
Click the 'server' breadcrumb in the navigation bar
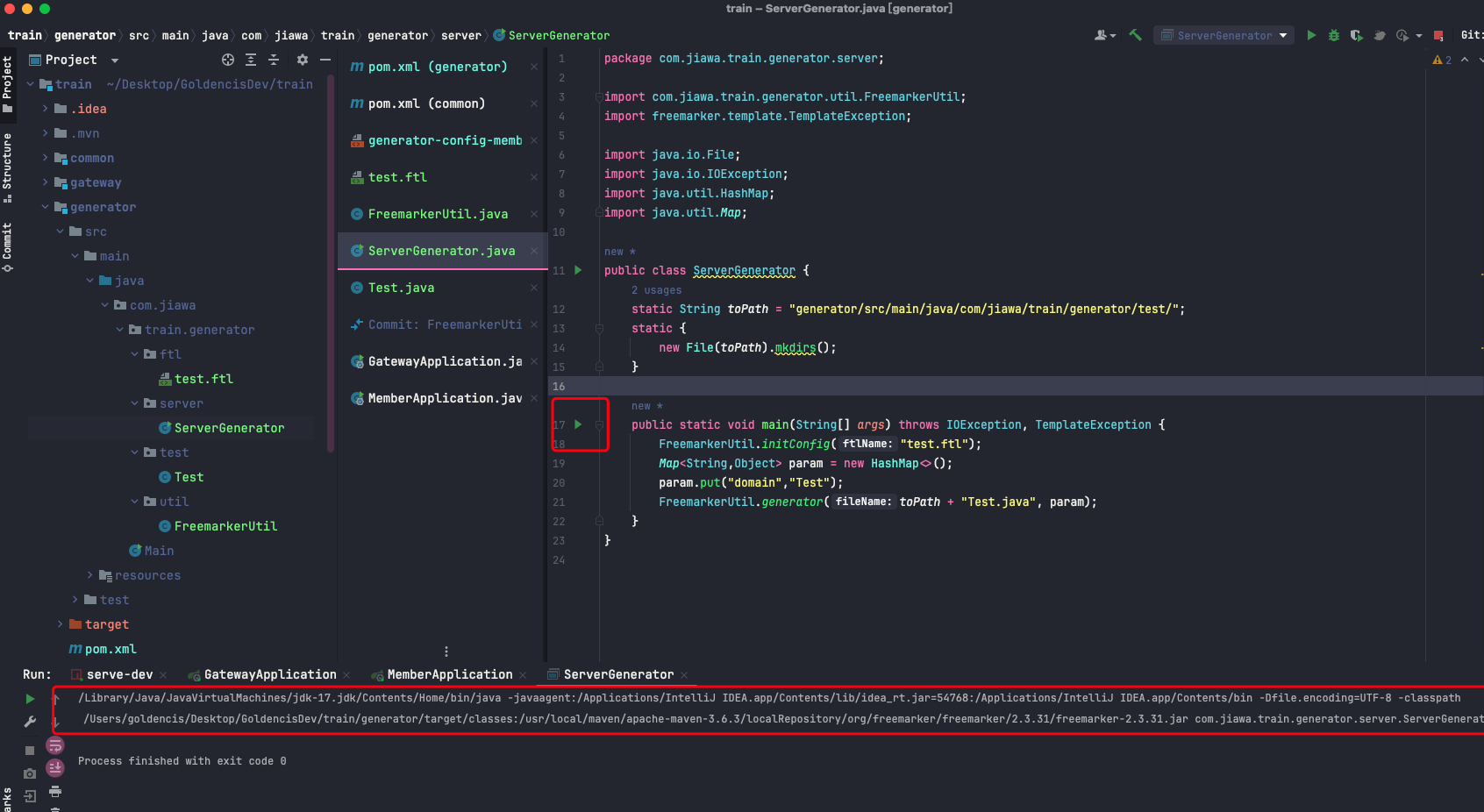[461, 35]
